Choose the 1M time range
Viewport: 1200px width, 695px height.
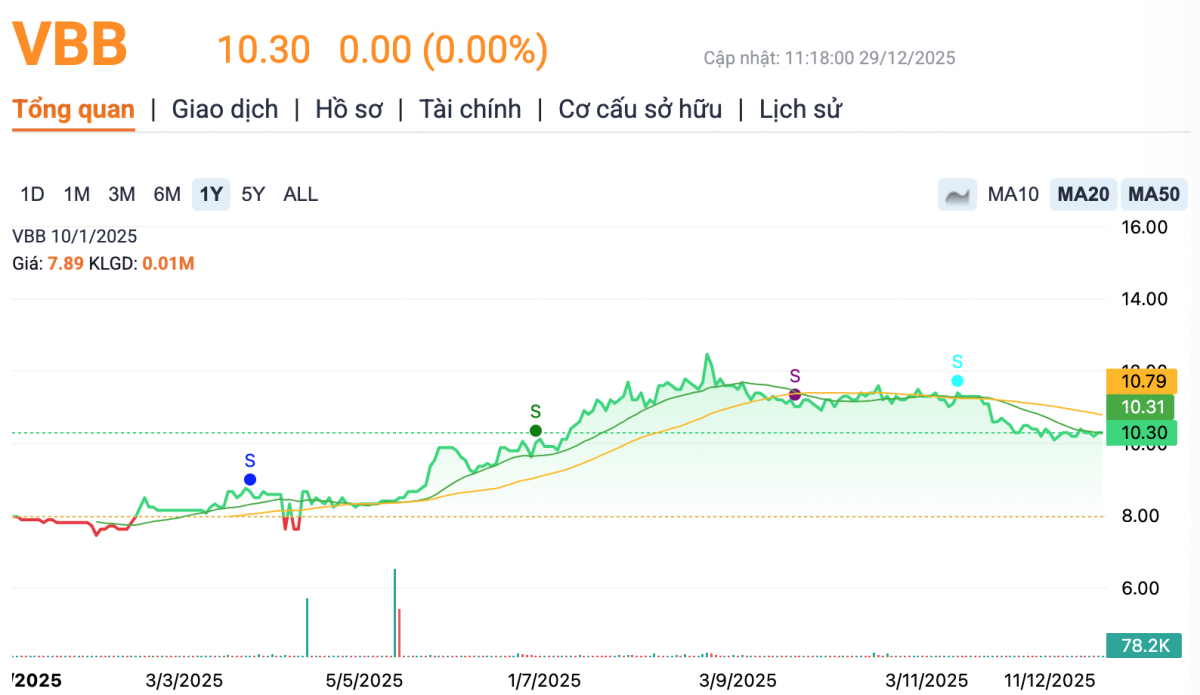point(77,194)
